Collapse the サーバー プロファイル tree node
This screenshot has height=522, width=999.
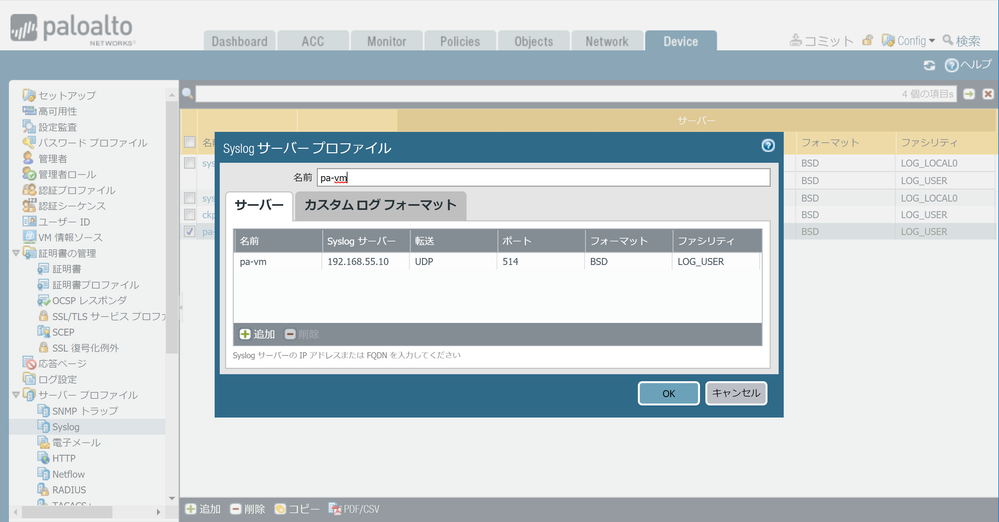click(x=16, y=395)
